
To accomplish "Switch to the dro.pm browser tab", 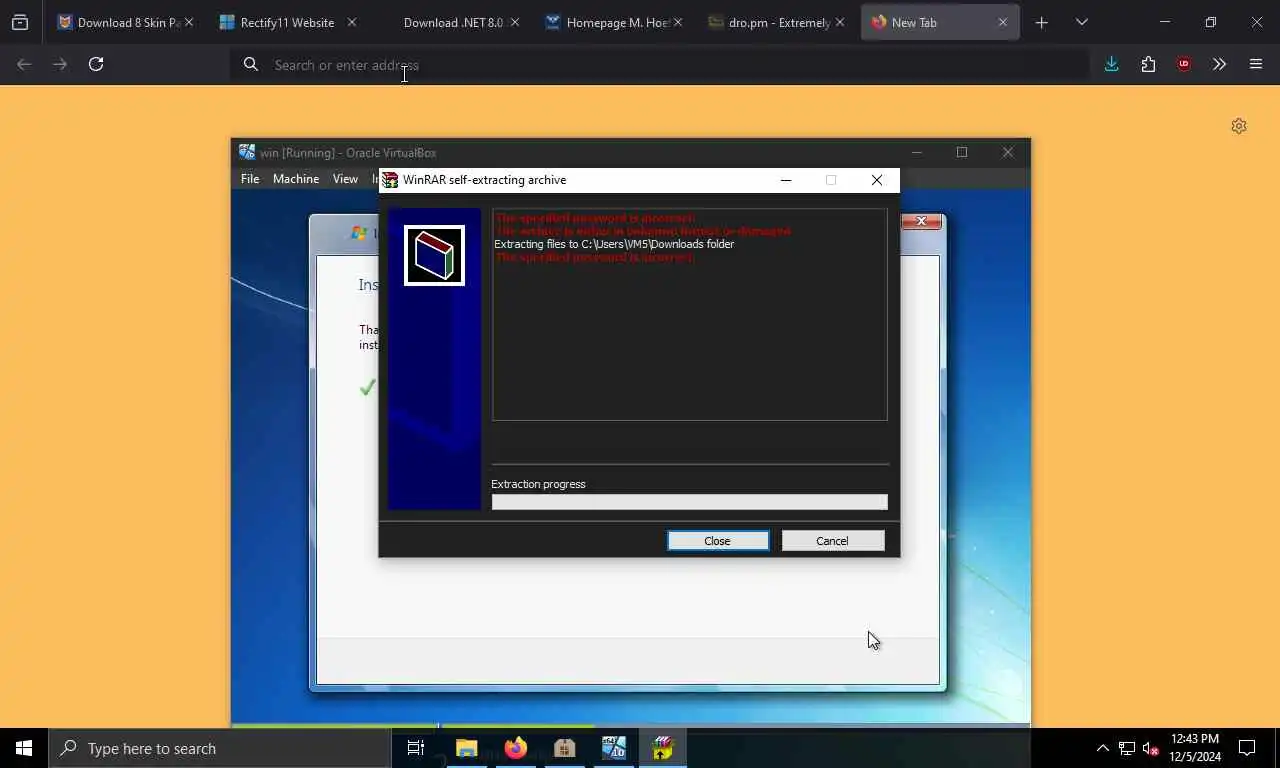I will click(776, 22).
